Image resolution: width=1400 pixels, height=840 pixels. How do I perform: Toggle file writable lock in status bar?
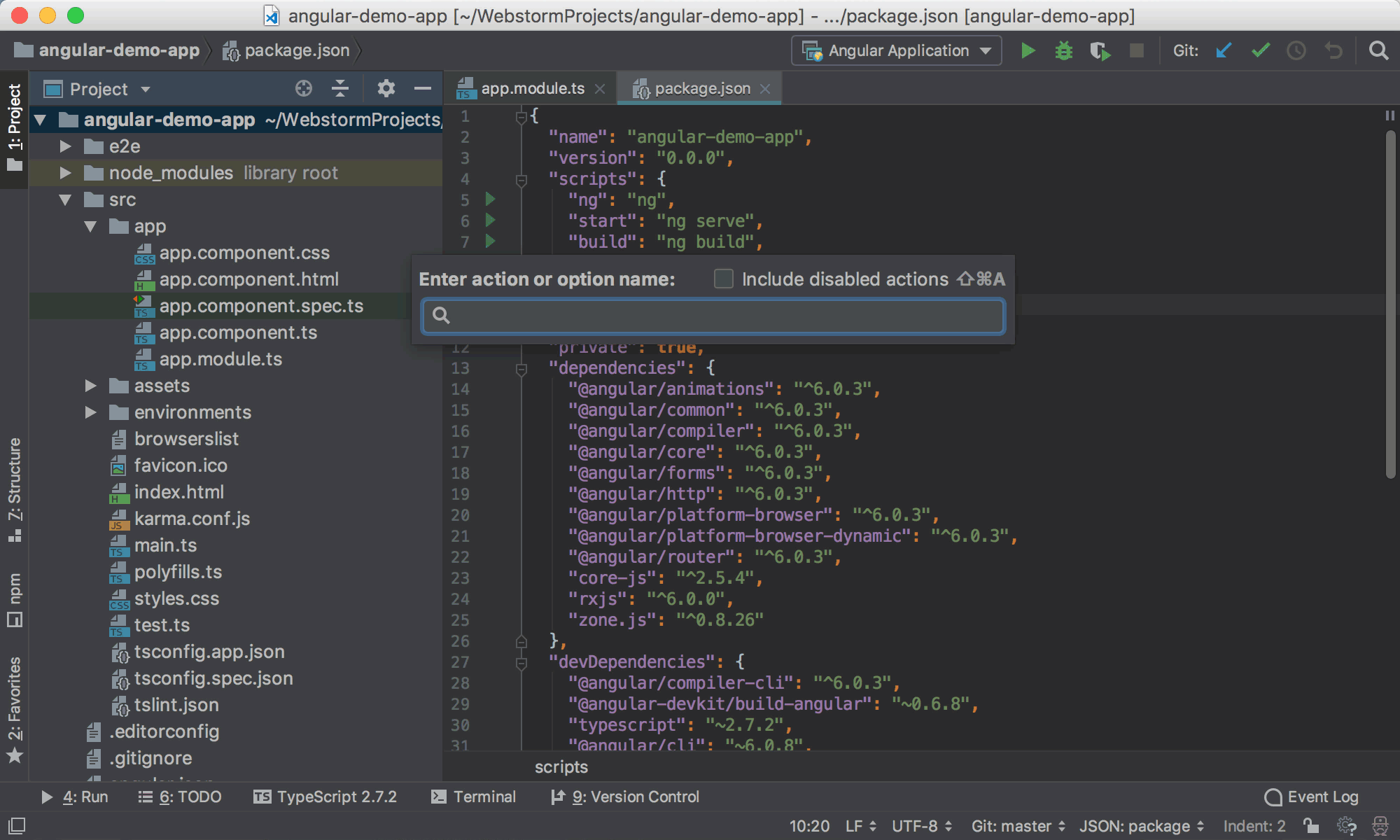coord(1311,826)
